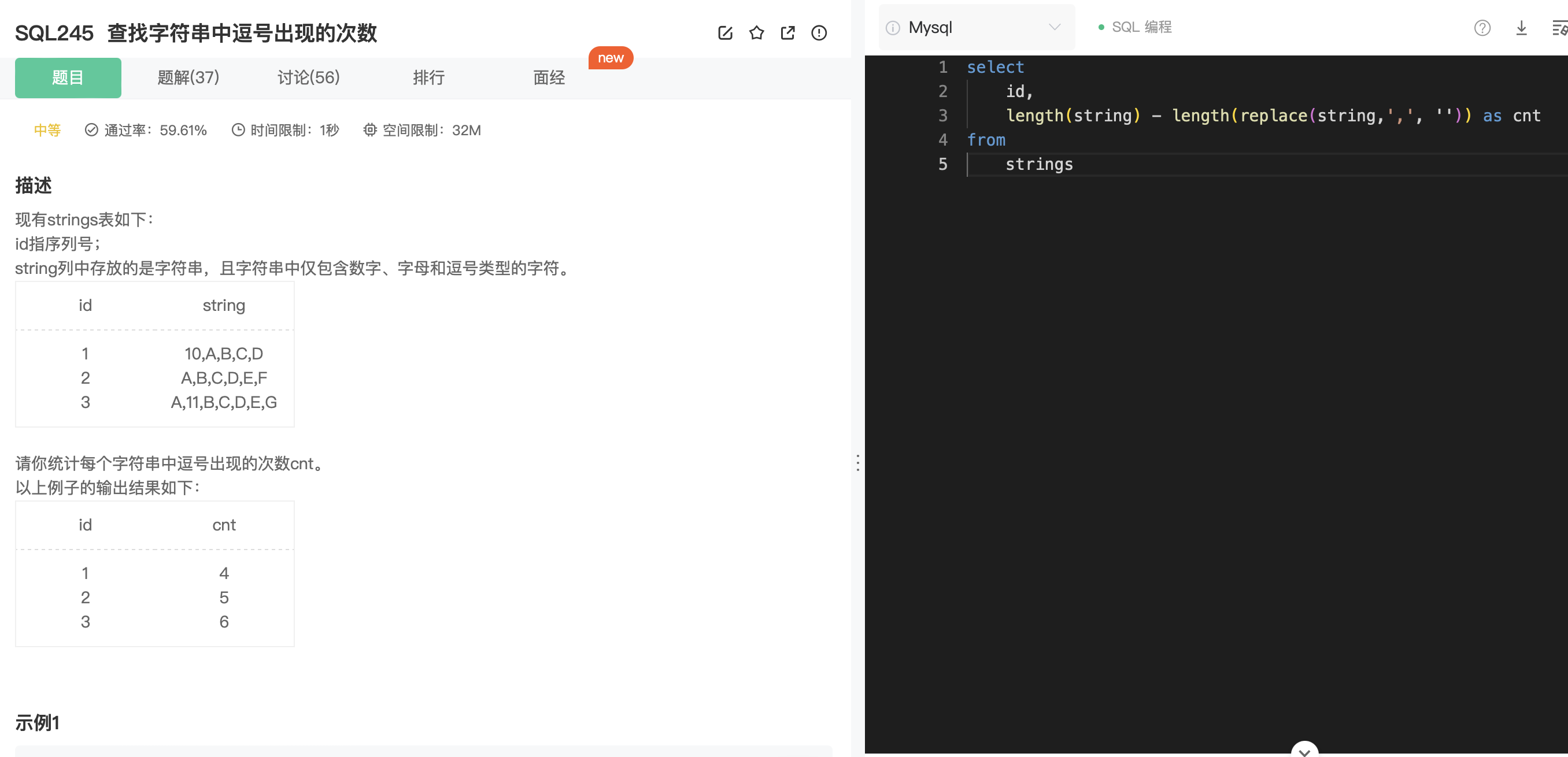Select the 题目 problem tab
The width and height of the screenshot is (1568, 757).
click(68, 77)
